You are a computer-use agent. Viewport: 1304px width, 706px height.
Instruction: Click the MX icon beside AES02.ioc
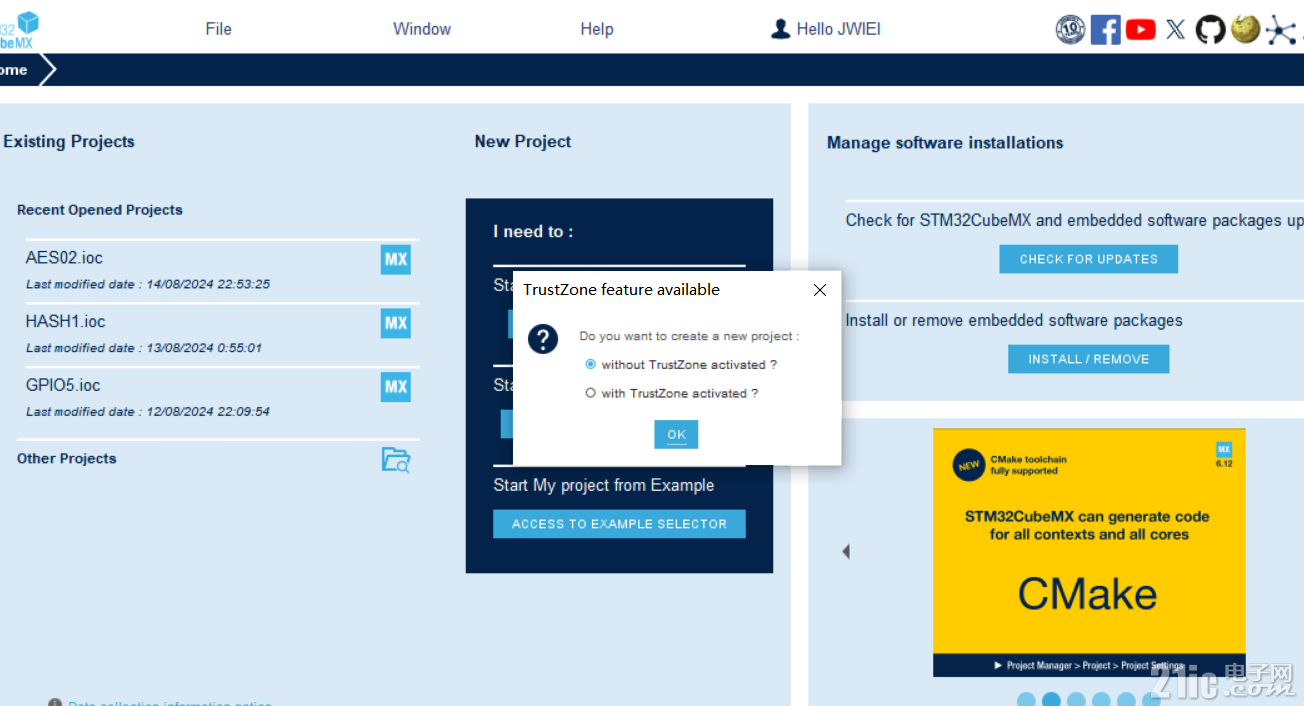coord(396,259)
